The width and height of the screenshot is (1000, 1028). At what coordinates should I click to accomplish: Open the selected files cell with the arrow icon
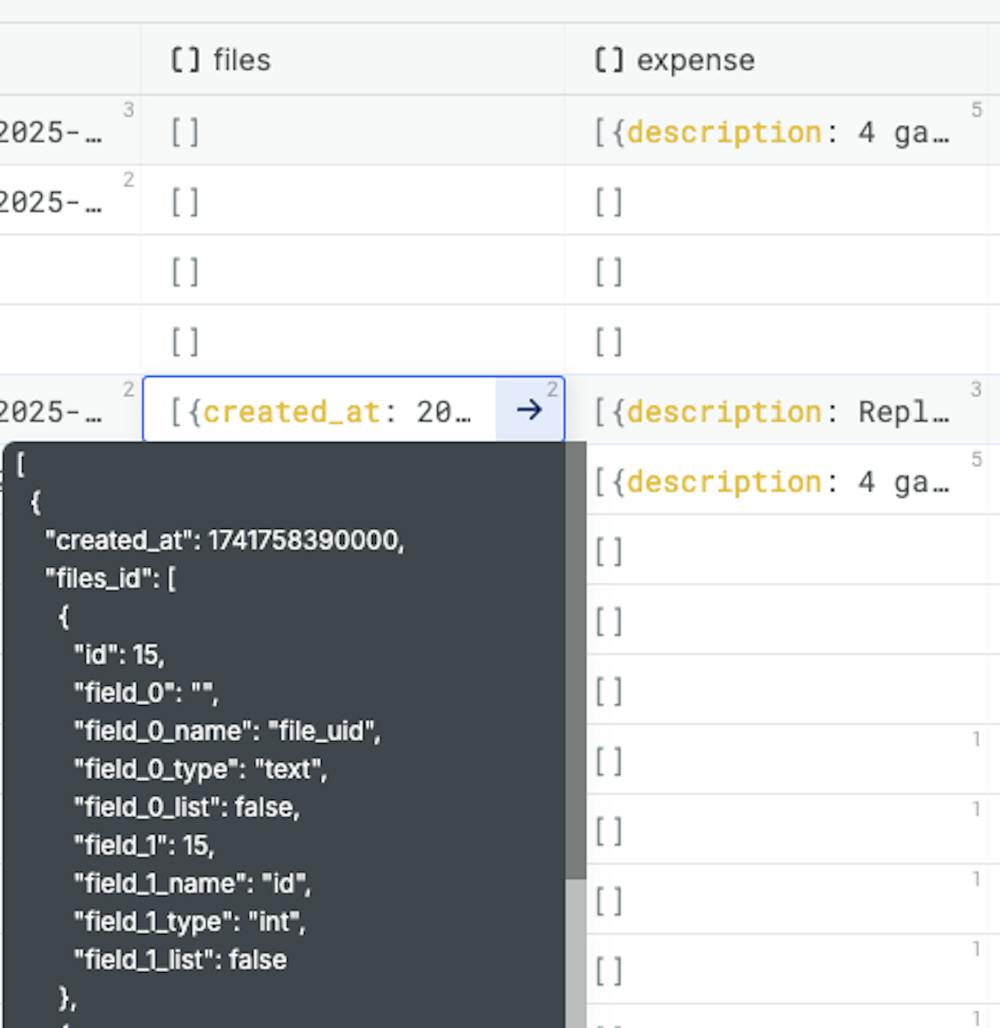click(531, 409)
